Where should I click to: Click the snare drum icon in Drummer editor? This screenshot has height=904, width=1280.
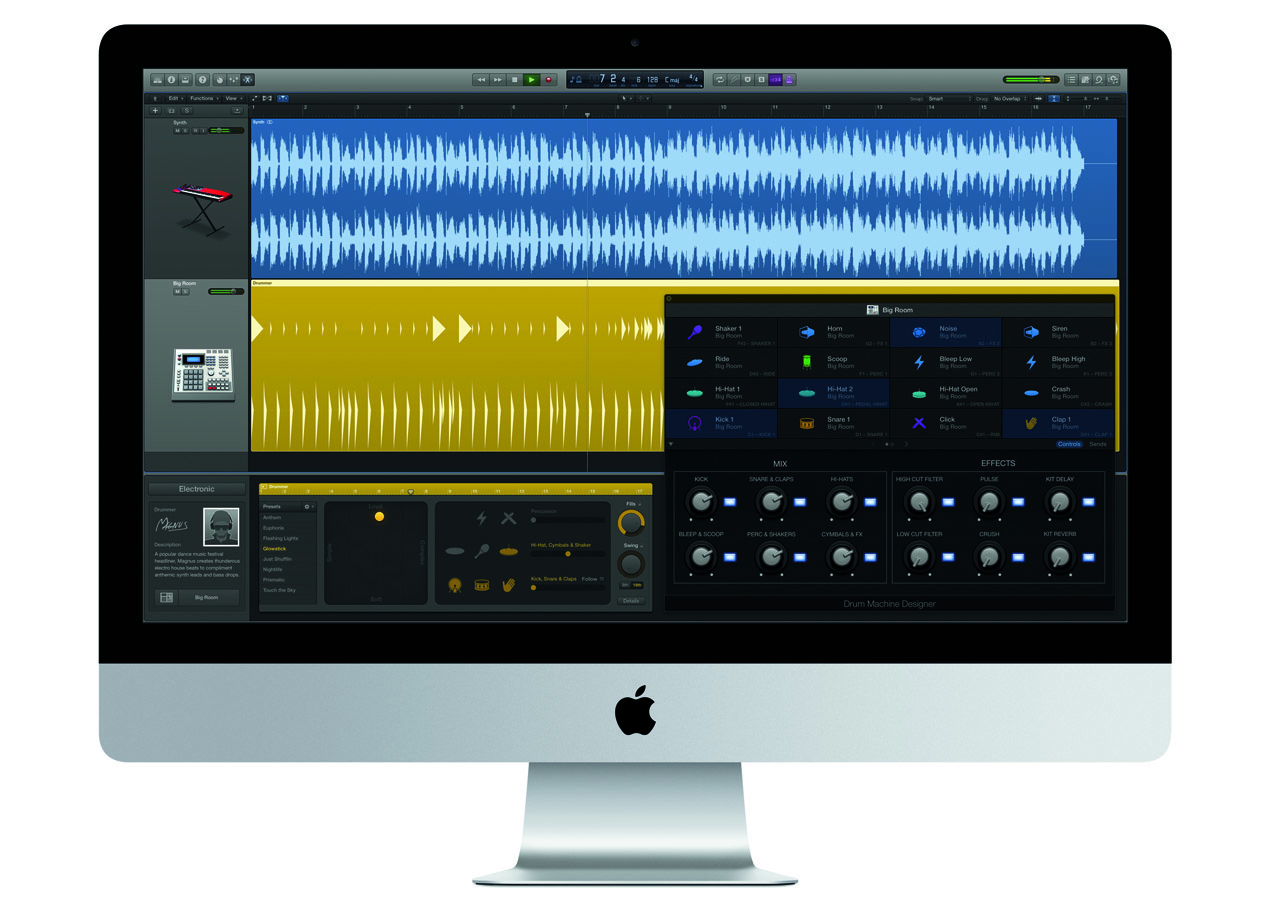(x=482, y=585)
